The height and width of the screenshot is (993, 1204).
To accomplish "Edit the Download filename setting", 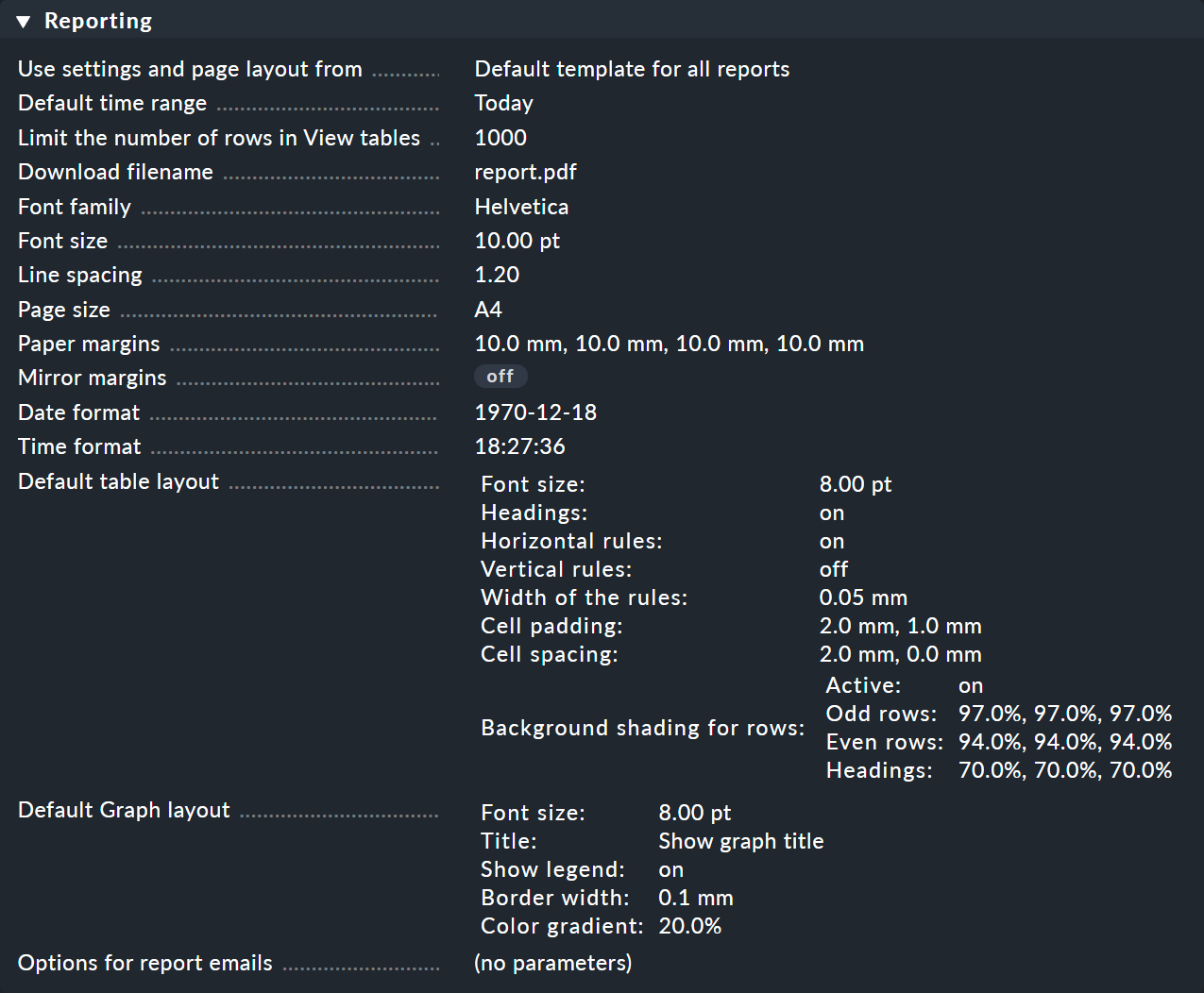I will [x=115, y=172].
